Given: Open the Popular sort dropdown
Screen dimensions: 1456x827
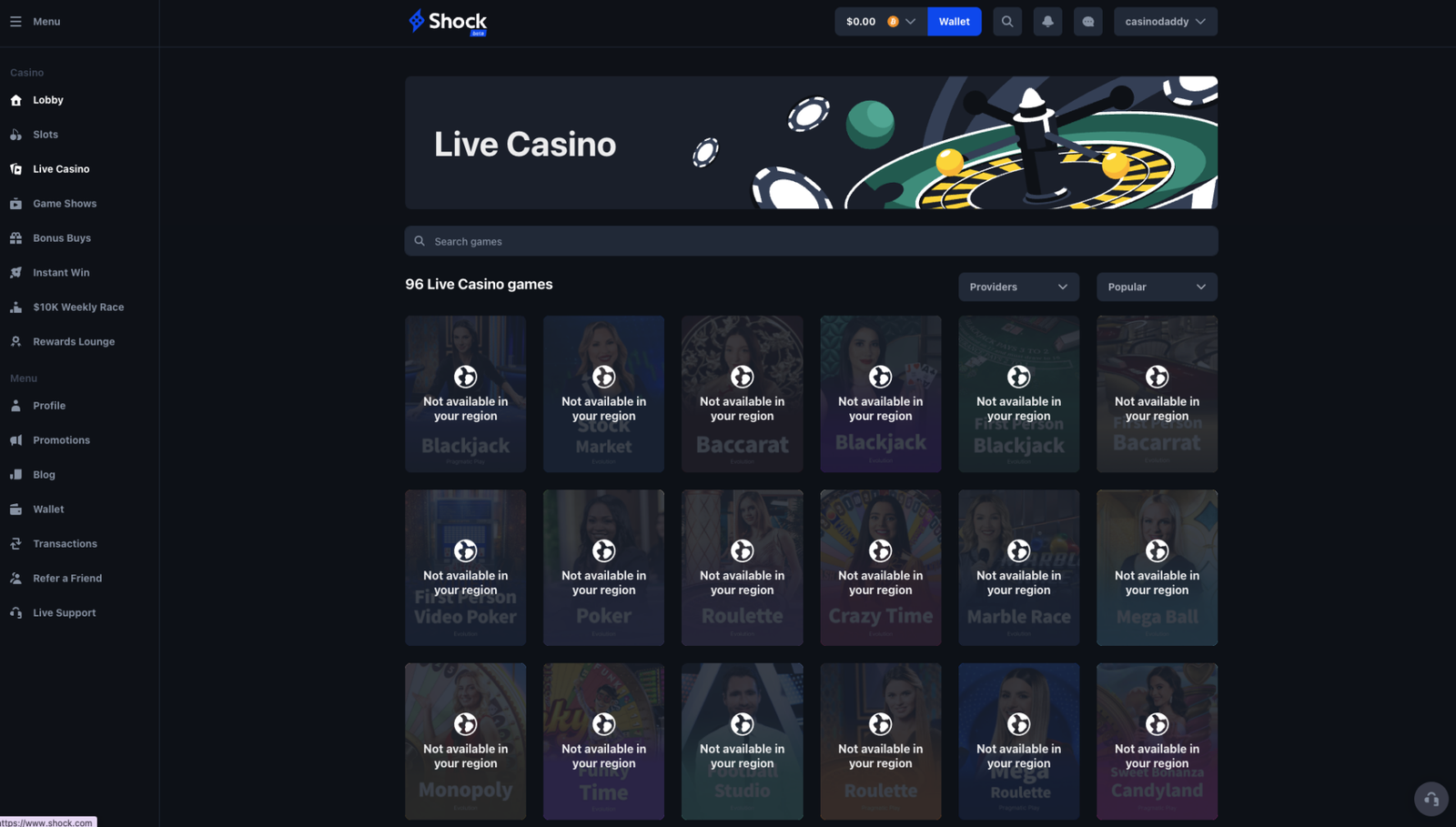Looking at the screenshot, I should click(1157, 287).
